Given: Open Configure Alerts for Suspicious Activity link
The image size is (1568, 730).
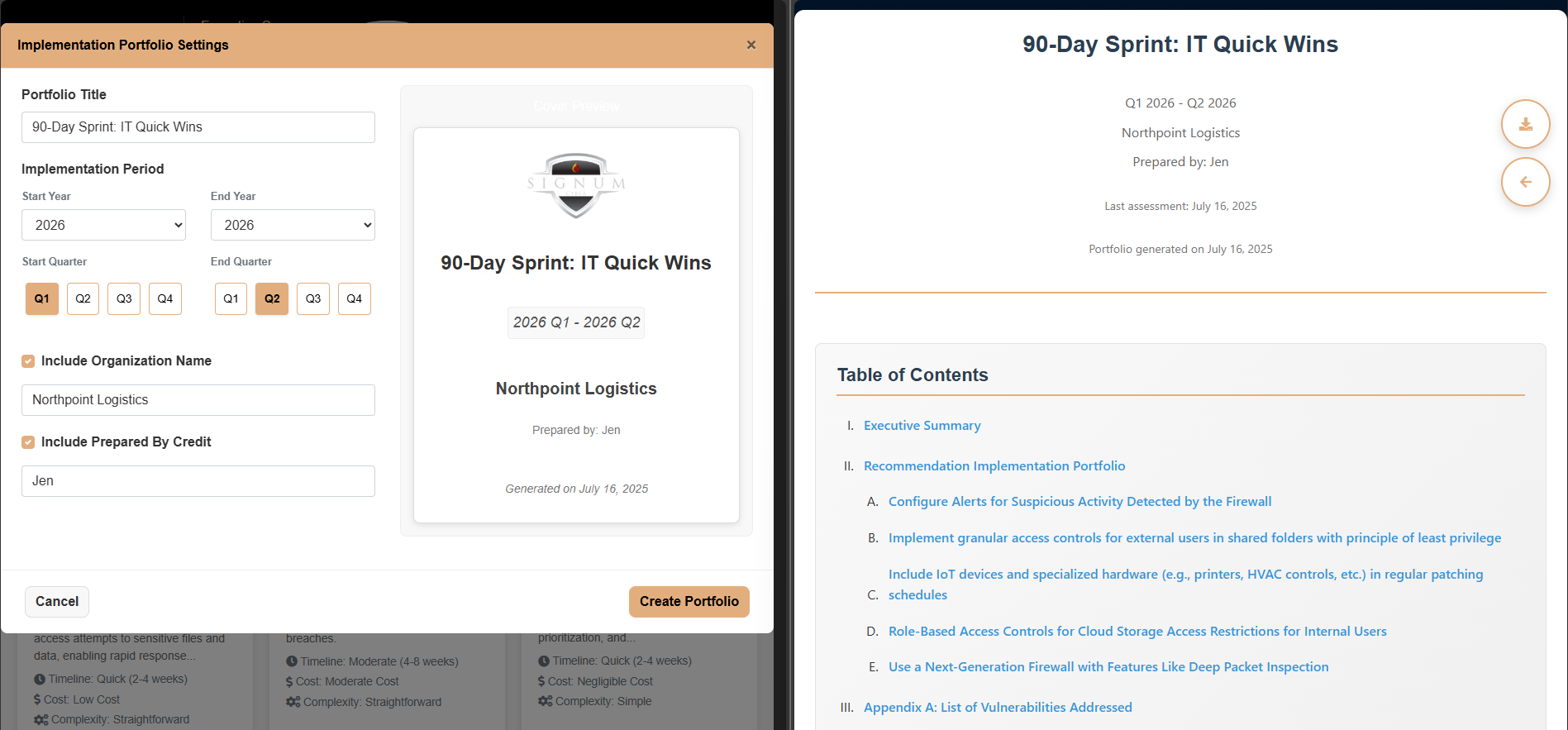Looking at the screenshot, I should (x=1079, y=502).
